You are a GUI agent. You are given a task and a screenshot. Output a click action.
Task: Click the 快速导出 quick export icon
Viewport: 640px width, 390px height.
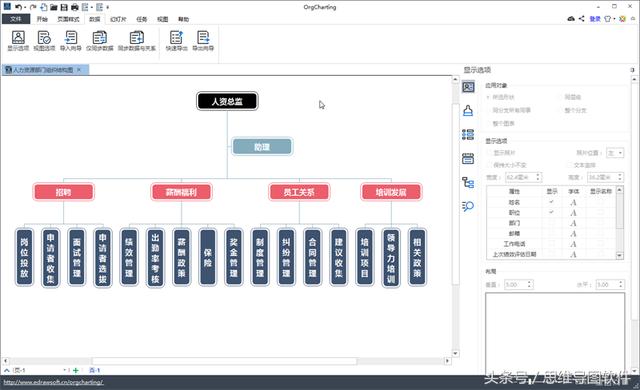(176, 41)
